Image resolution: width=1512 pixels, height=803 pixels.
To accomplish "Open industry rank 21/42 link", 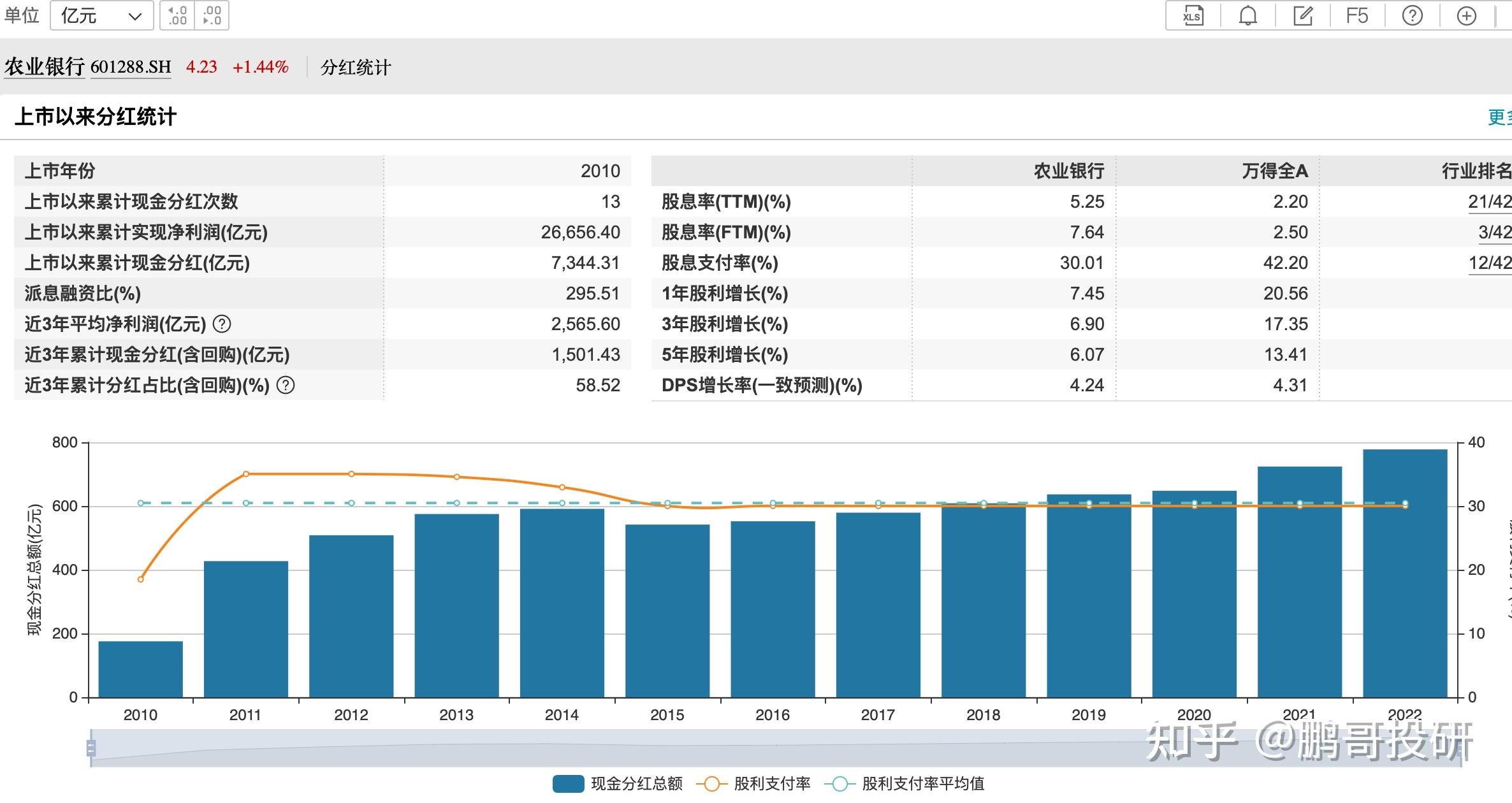I will click(1490, 202).
